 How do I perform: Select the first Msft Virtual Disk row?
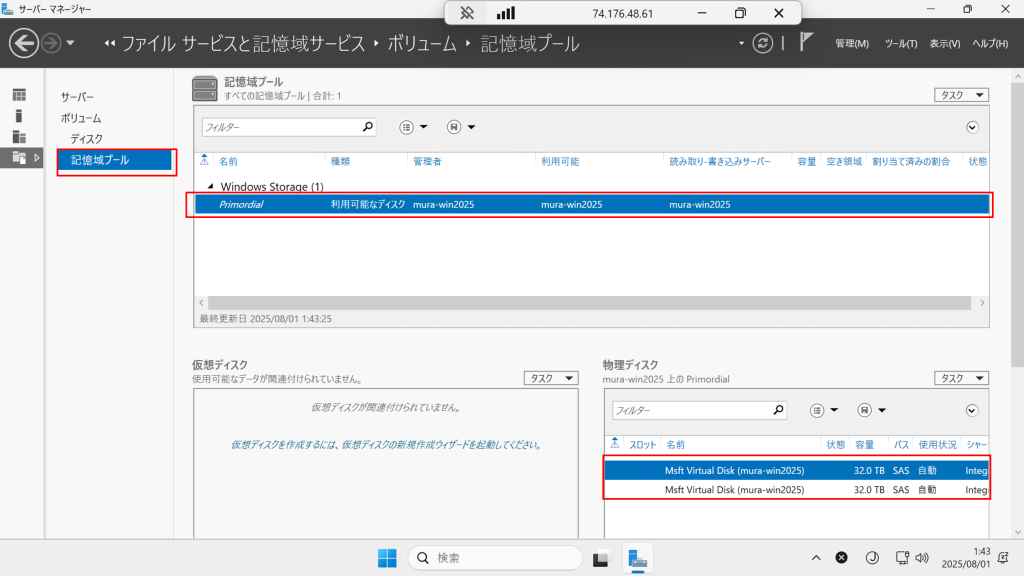coord(796,470)
